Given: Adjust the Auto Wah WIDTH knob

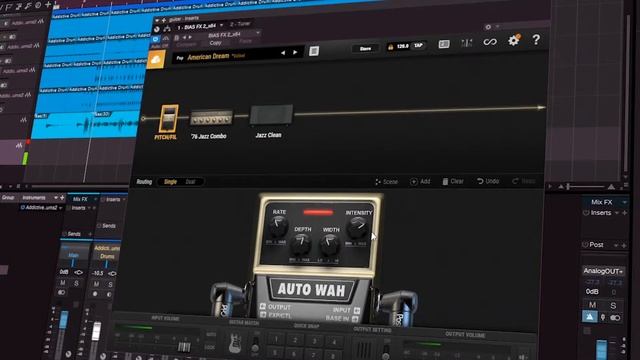Looking at the screenshot, I should pyautogui.click(x=330, y=244).
